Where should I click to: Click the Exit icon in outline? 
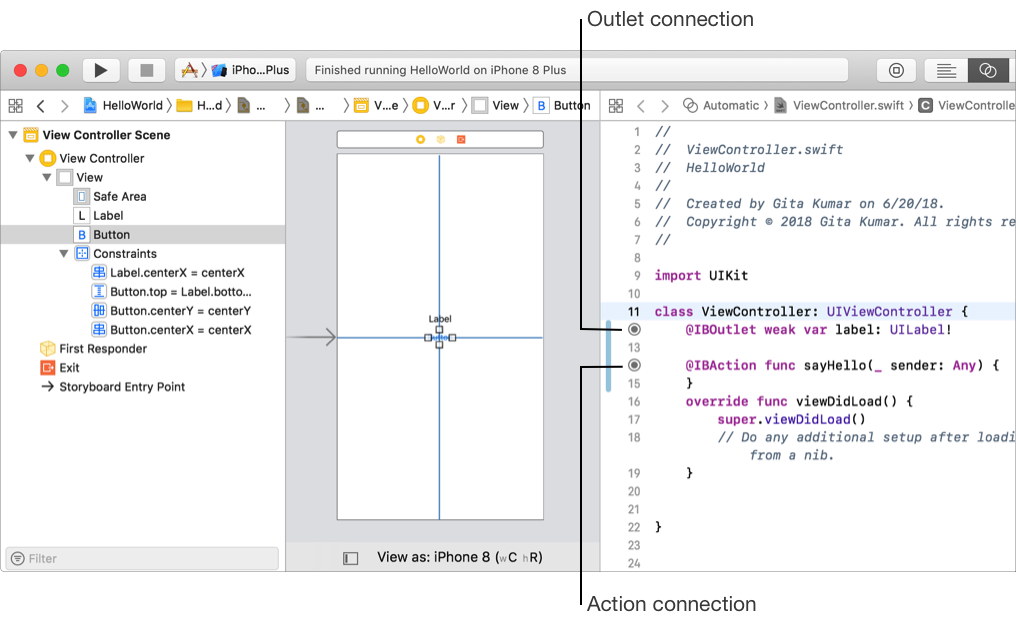[x=47, y=368]
